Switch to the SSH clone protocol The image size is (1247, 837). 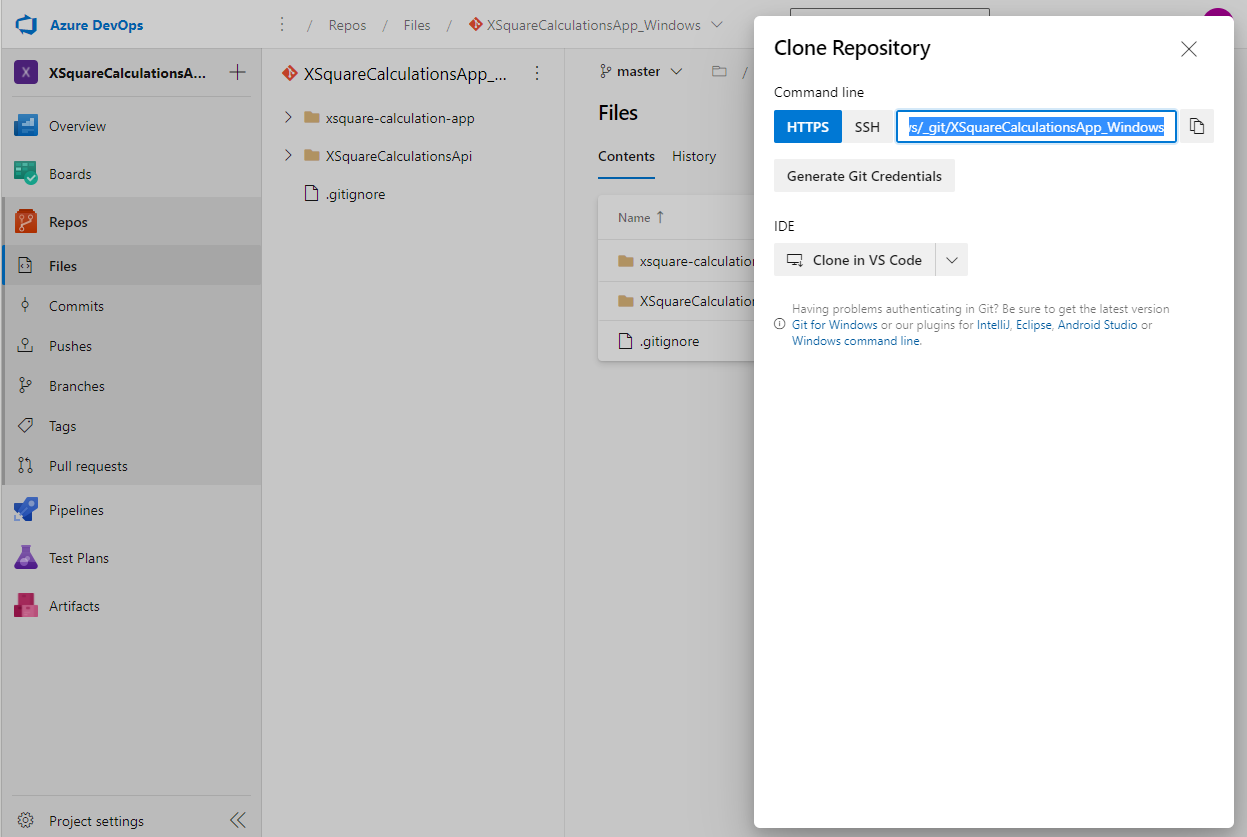point(867,127)
